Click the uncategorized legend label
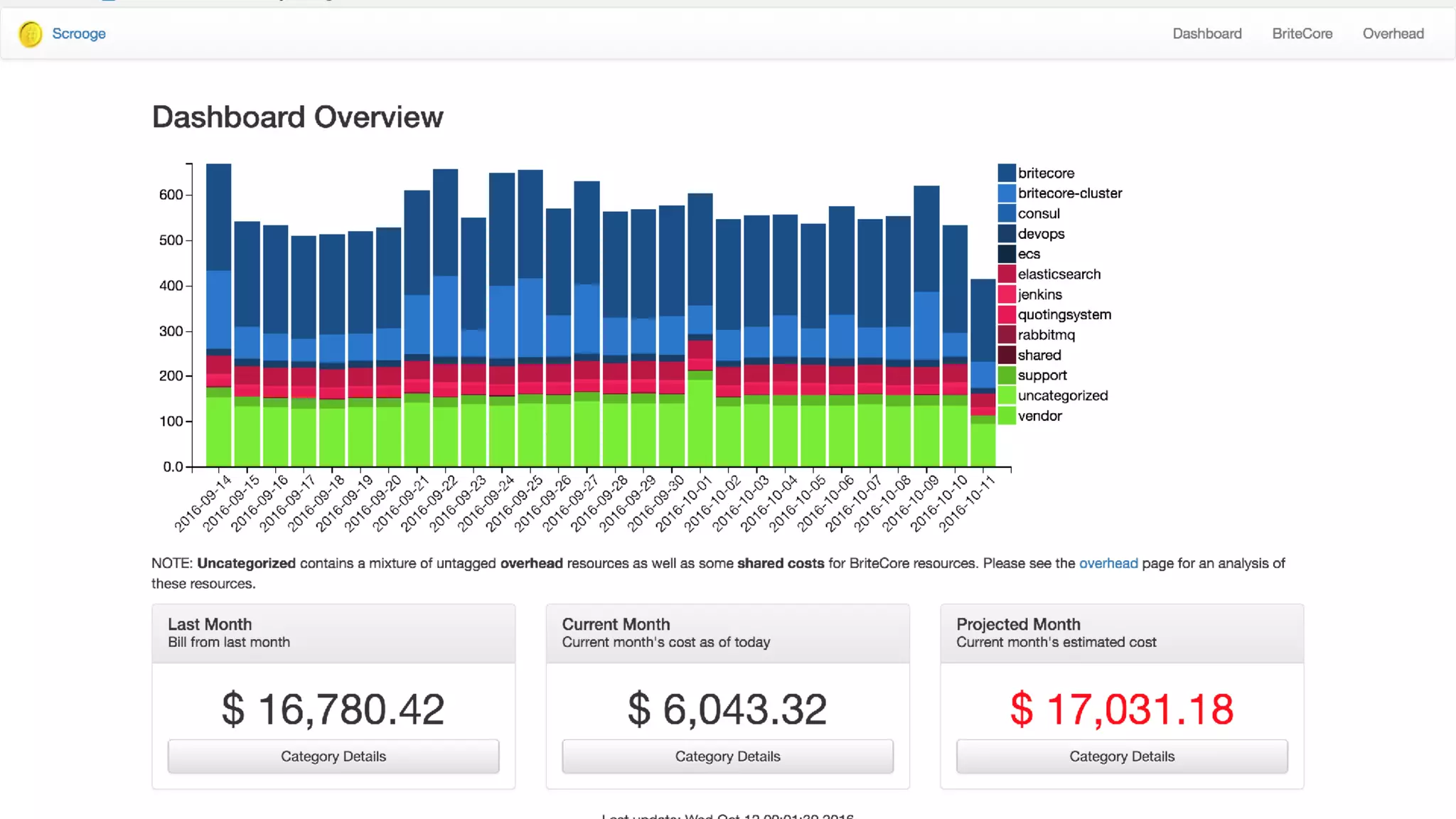 (1062, 396)
